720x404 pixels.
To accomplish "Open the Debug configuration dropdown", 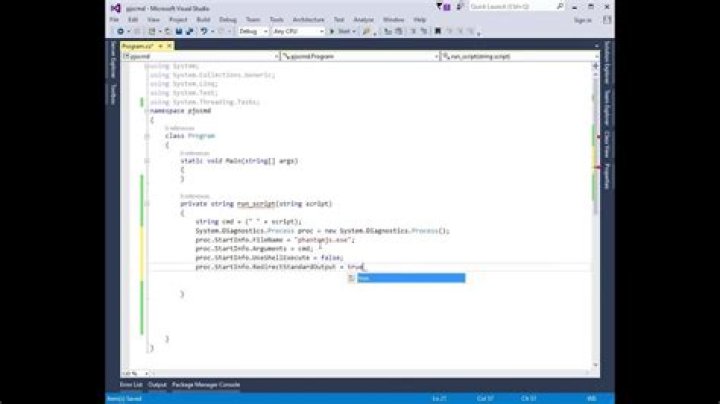I will 253,31.
